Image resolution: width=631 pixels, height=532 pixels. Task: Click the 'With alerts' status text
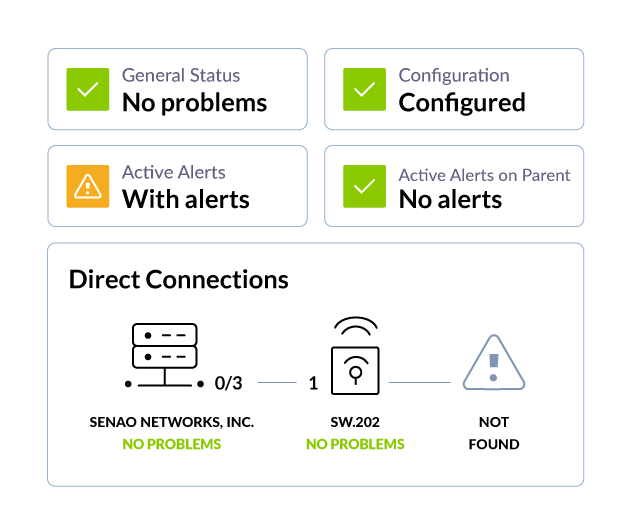coord(186,199)
